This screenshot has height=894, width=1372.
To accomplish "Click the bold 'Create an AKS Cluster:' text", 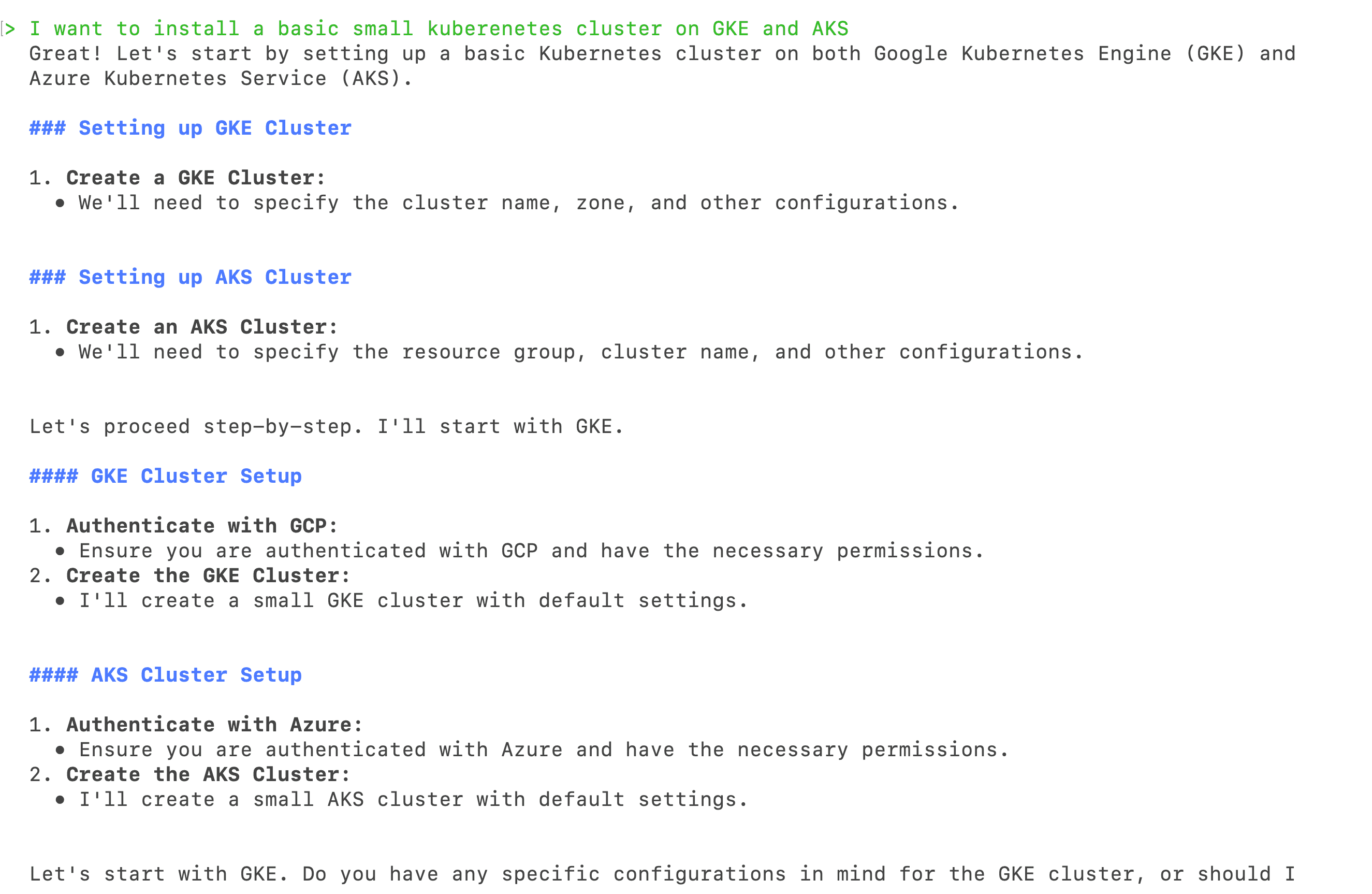I will (x=202, y=327).
